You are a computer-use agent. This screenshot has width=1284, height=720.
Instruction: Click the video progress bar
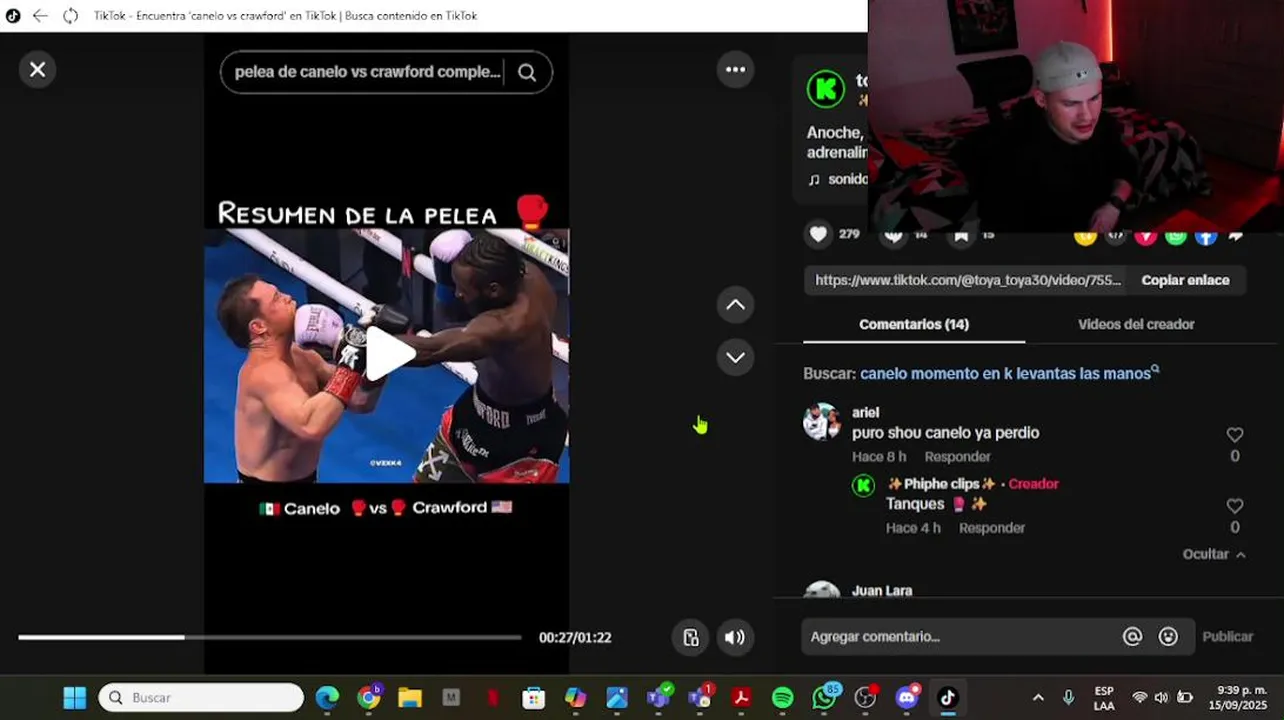pos(270,637)
